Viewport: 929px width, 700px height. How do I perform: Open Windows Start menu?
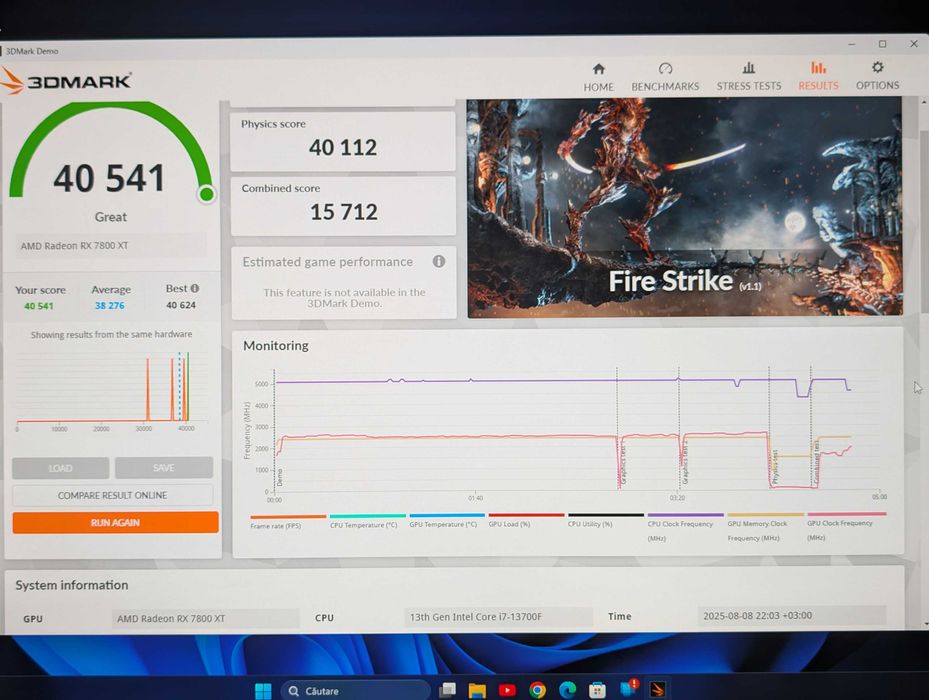click(263, 691)
